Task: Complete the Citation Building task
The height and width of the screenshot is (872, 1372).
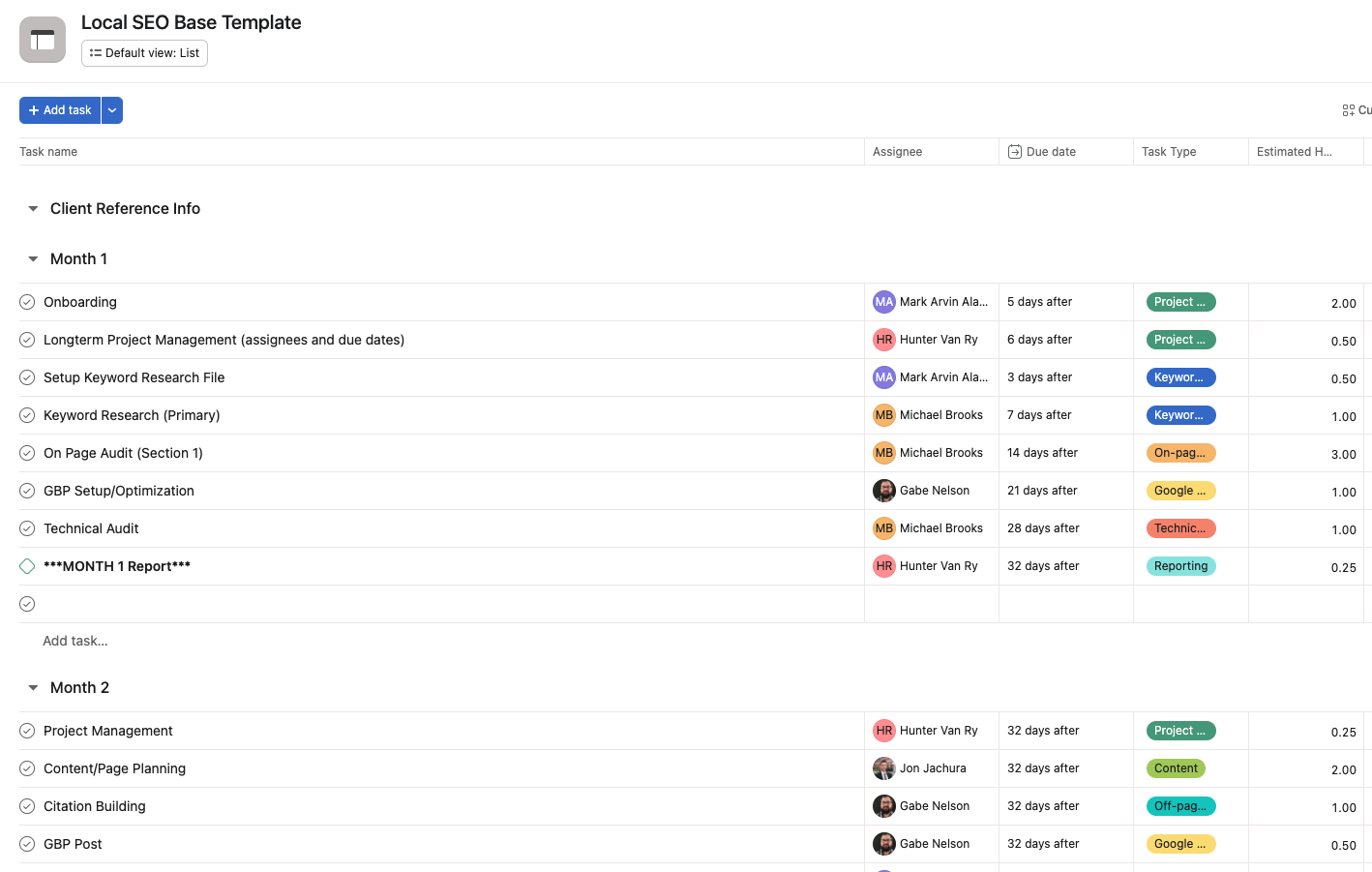Action: pyautogui.click(x=27, y=806)
